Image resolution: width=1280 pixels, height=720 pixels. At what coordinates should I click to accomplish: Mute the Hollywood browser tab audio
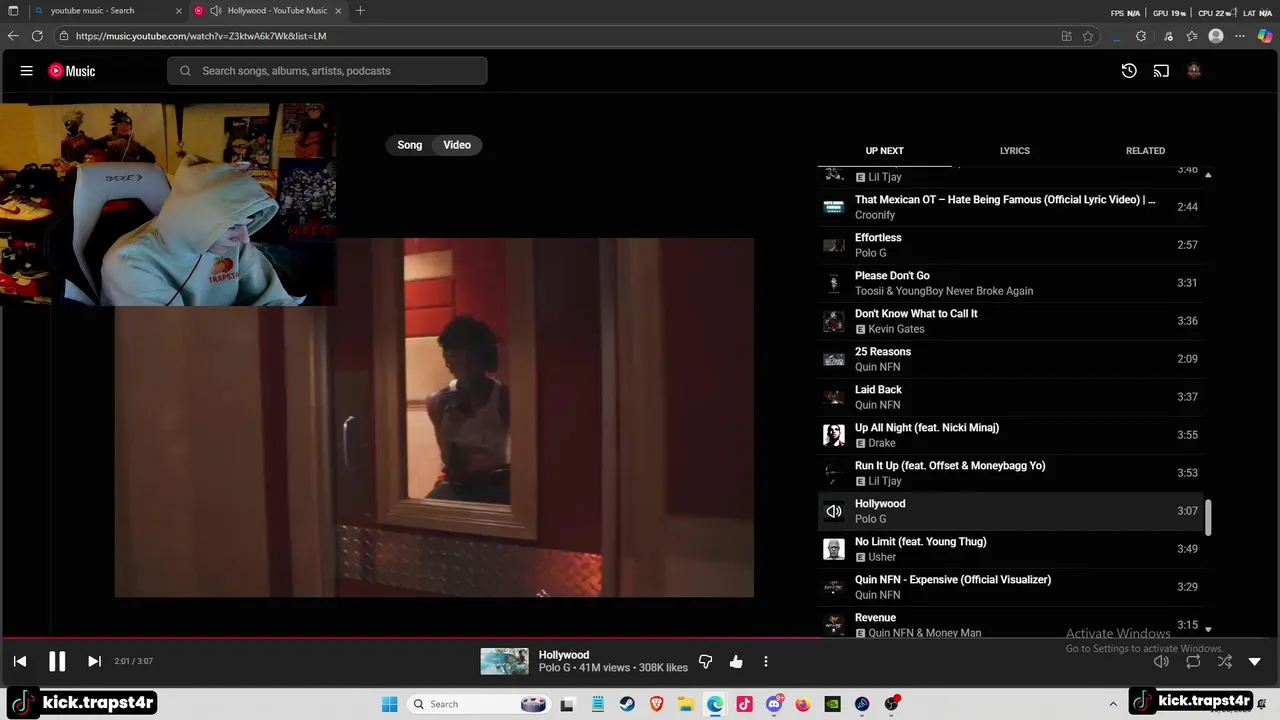(216, 11)
